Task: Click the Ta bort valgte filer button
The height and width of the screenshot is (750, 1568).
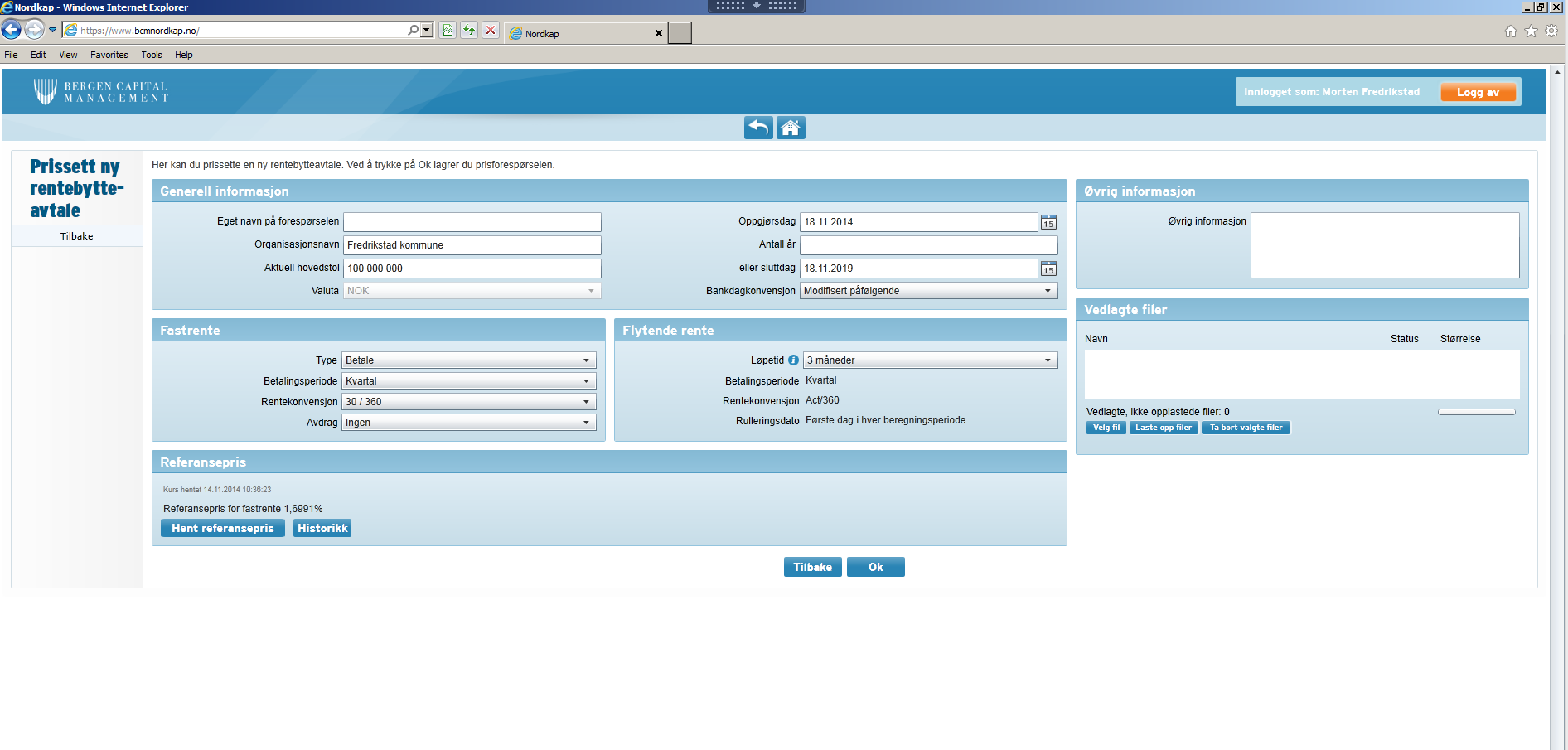Action: [x=1246, y=428]
